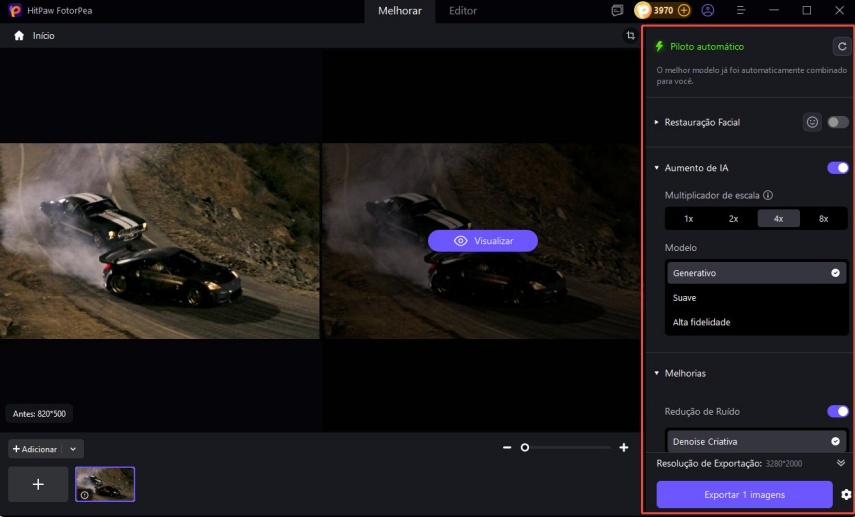This screenshot has height=517, width=855.
Task: Click the lightning Piloto automático icon
Action: (x=660, y=46)
